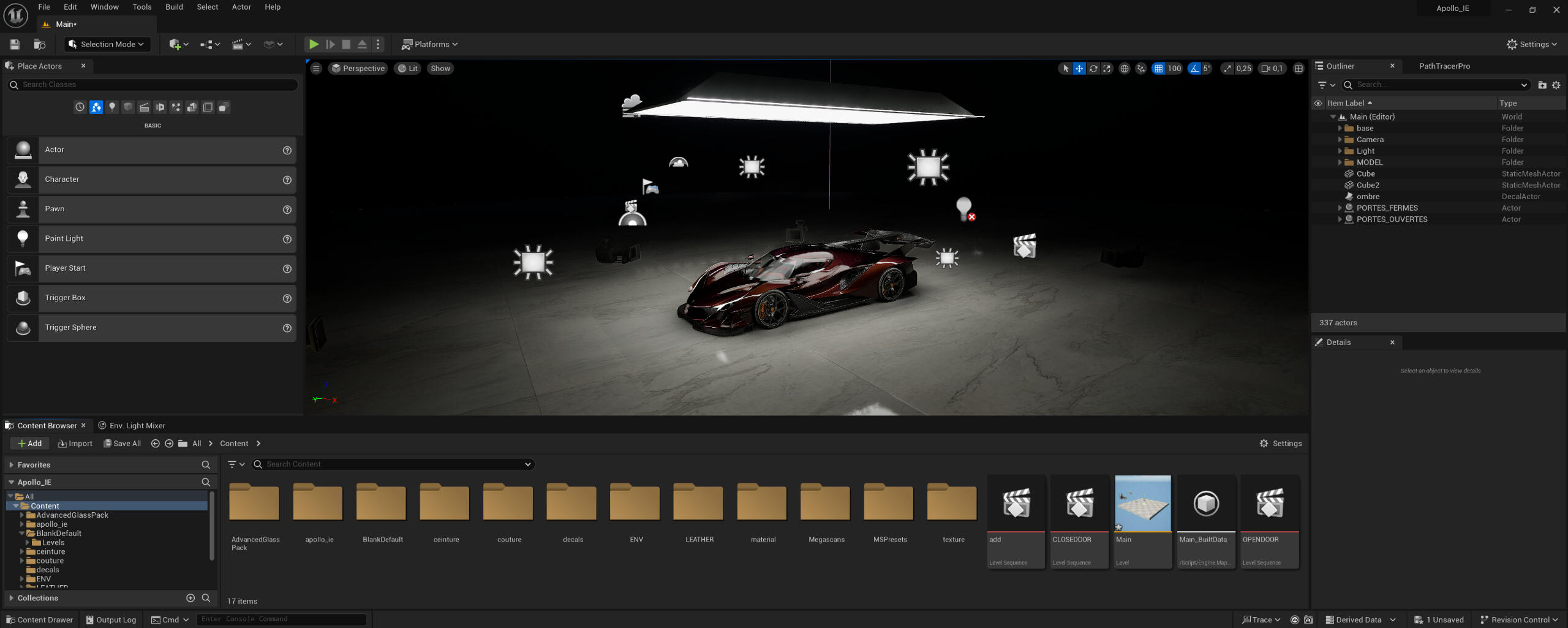Toggle the Outliner visibility eye column

tap(1318, 104)
